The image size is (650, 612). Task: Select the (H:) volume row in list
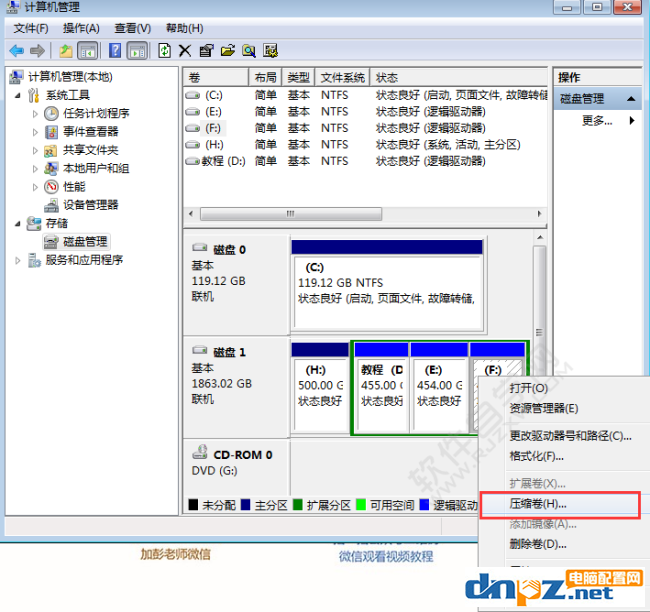[x=365, y=145]
